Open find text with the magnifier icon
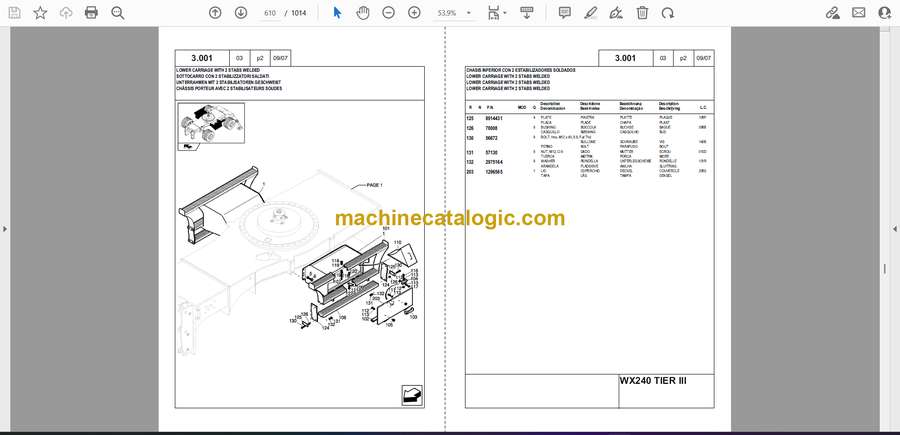This screenshot has height=435, width=900. (x=118, y=13)
